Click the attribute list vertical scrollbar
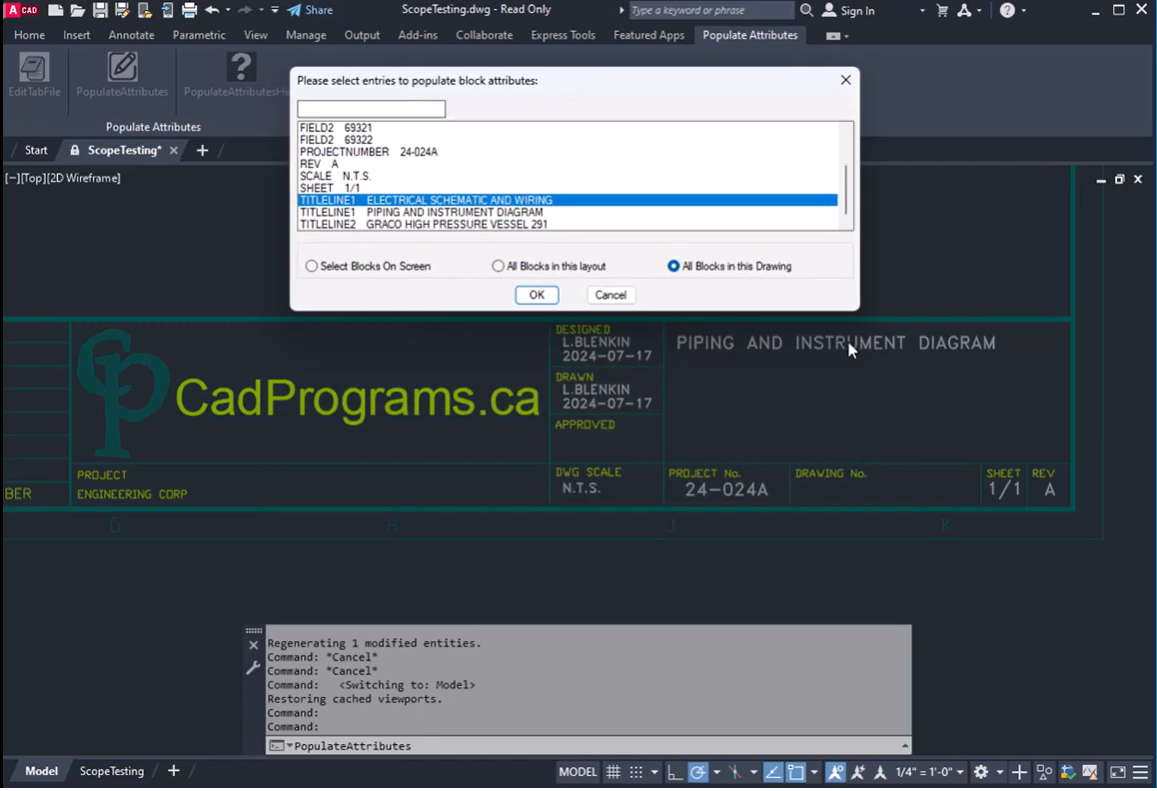Screen dimensions: 1157x791 pyautogui.click(x=846, y=176)
